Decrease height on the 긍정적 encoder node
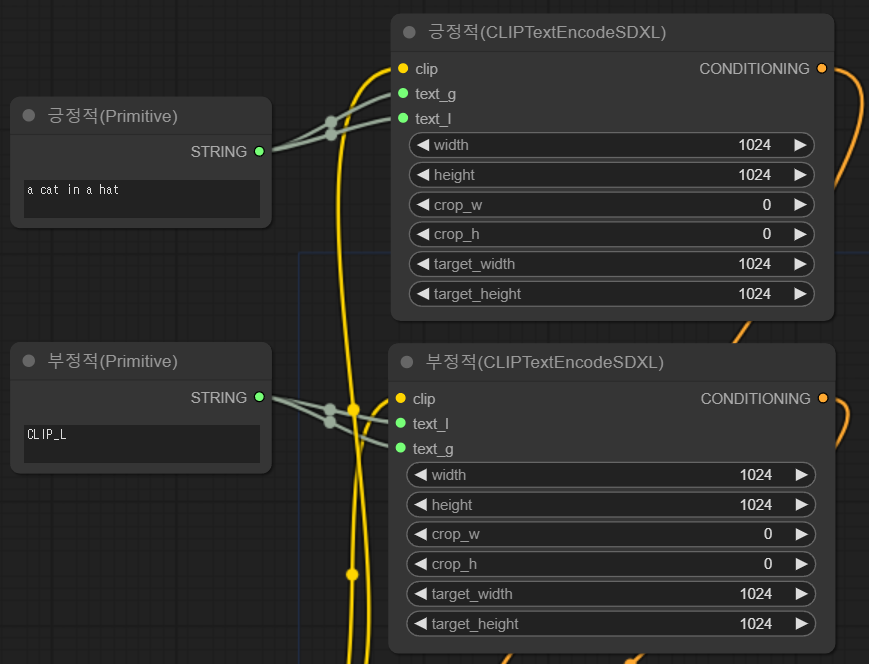Image resolution: width=869 pixels, height=664 pixels. [x=423, y=175]
